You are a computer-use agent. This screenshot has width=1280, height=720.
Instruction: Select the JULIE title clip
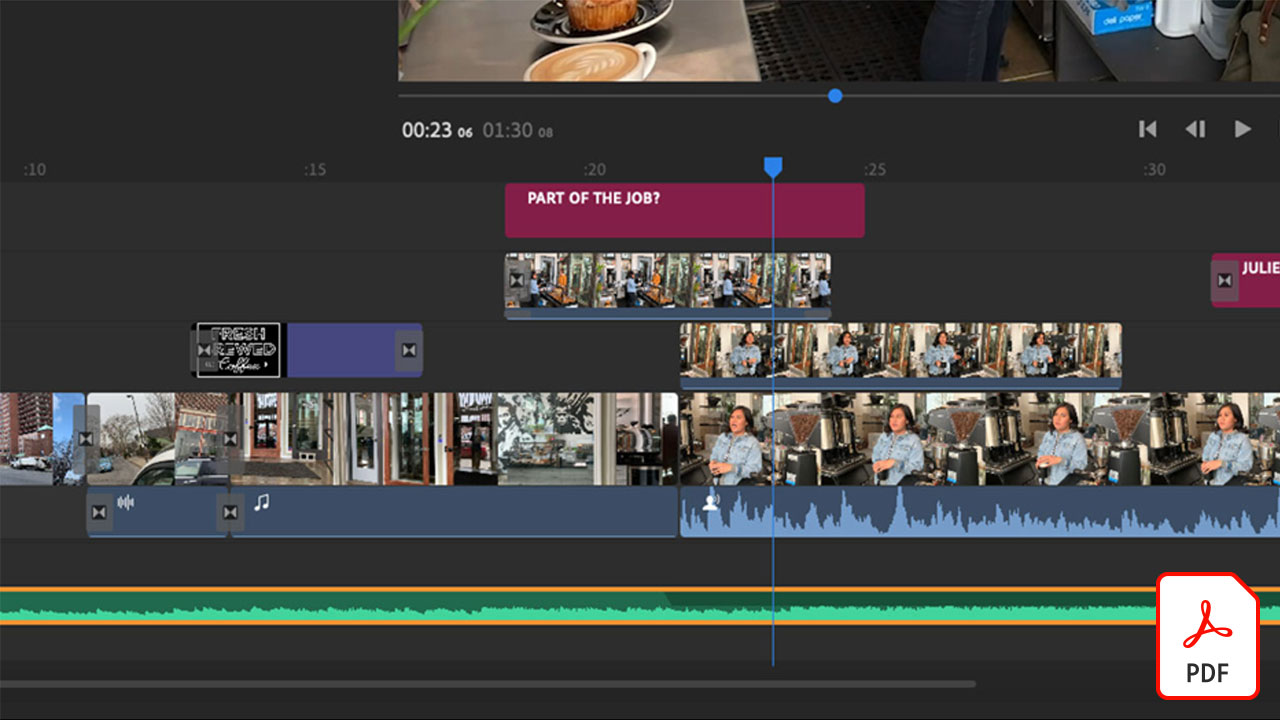(x=1245, y=280)
